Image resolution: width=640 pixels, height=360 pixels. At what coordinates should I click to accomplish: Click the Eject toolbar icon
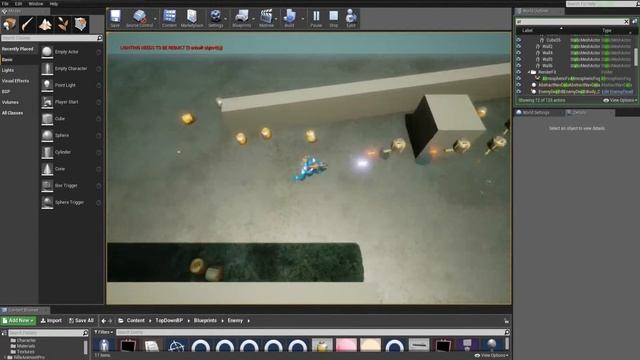351,19
